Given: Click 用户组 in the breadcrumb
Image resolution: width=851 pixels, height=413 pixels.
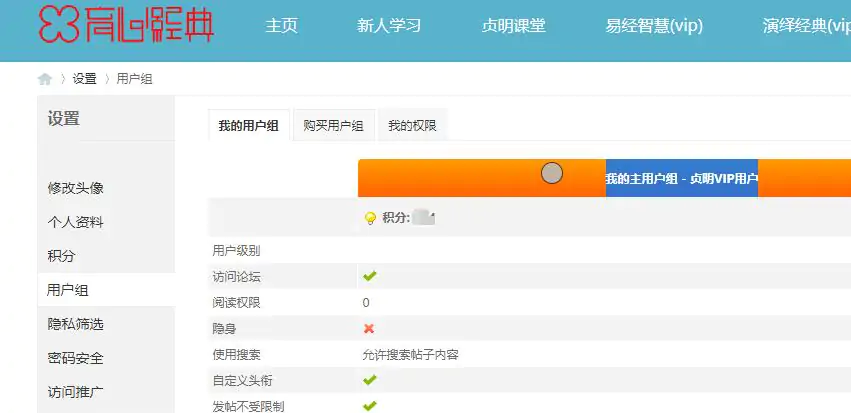Looking at the screenshot, I should click(x=135, y=79).
